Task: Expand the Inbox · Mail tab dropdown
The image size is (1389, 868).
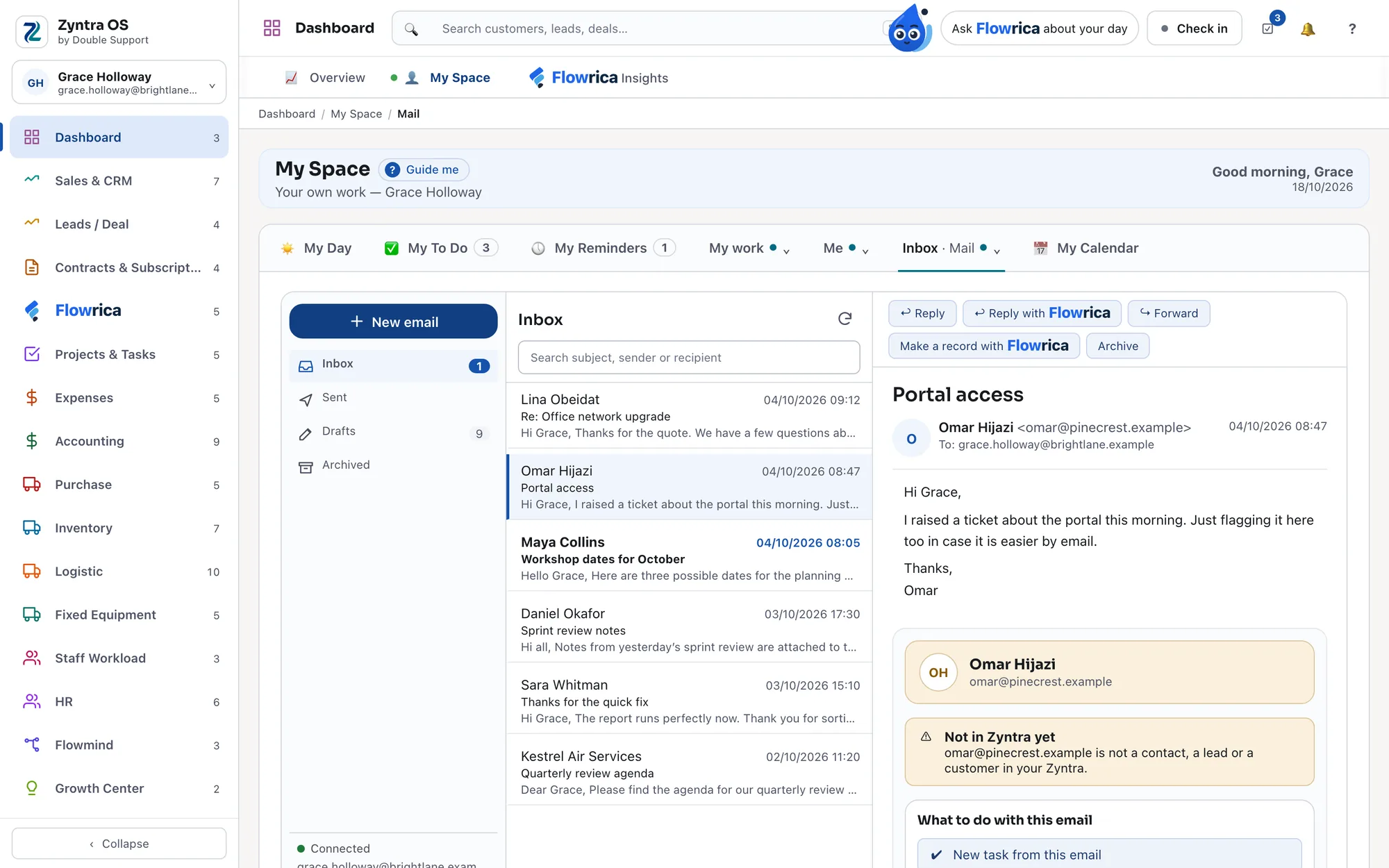Action: click(997, 251)
